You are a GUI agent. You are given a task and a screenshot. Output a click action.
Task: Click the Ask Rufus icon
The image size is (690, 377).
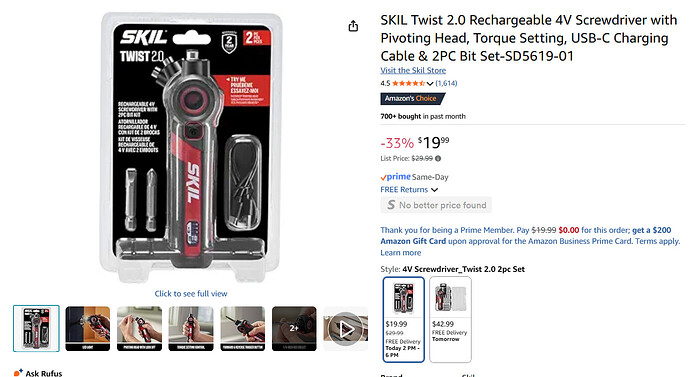[x=18, y=373]
